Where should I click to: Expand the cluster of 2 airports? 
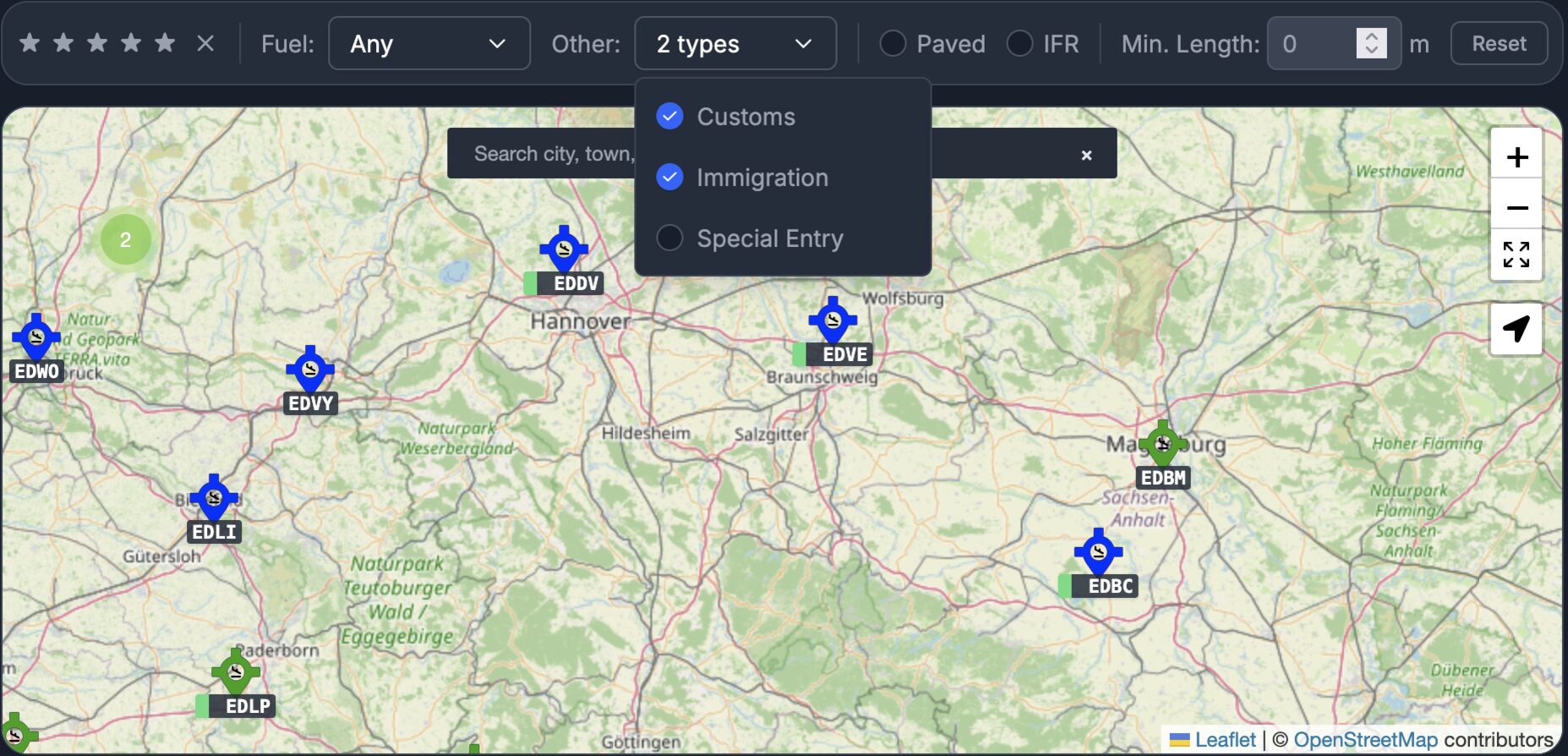[x=125, y=240]
